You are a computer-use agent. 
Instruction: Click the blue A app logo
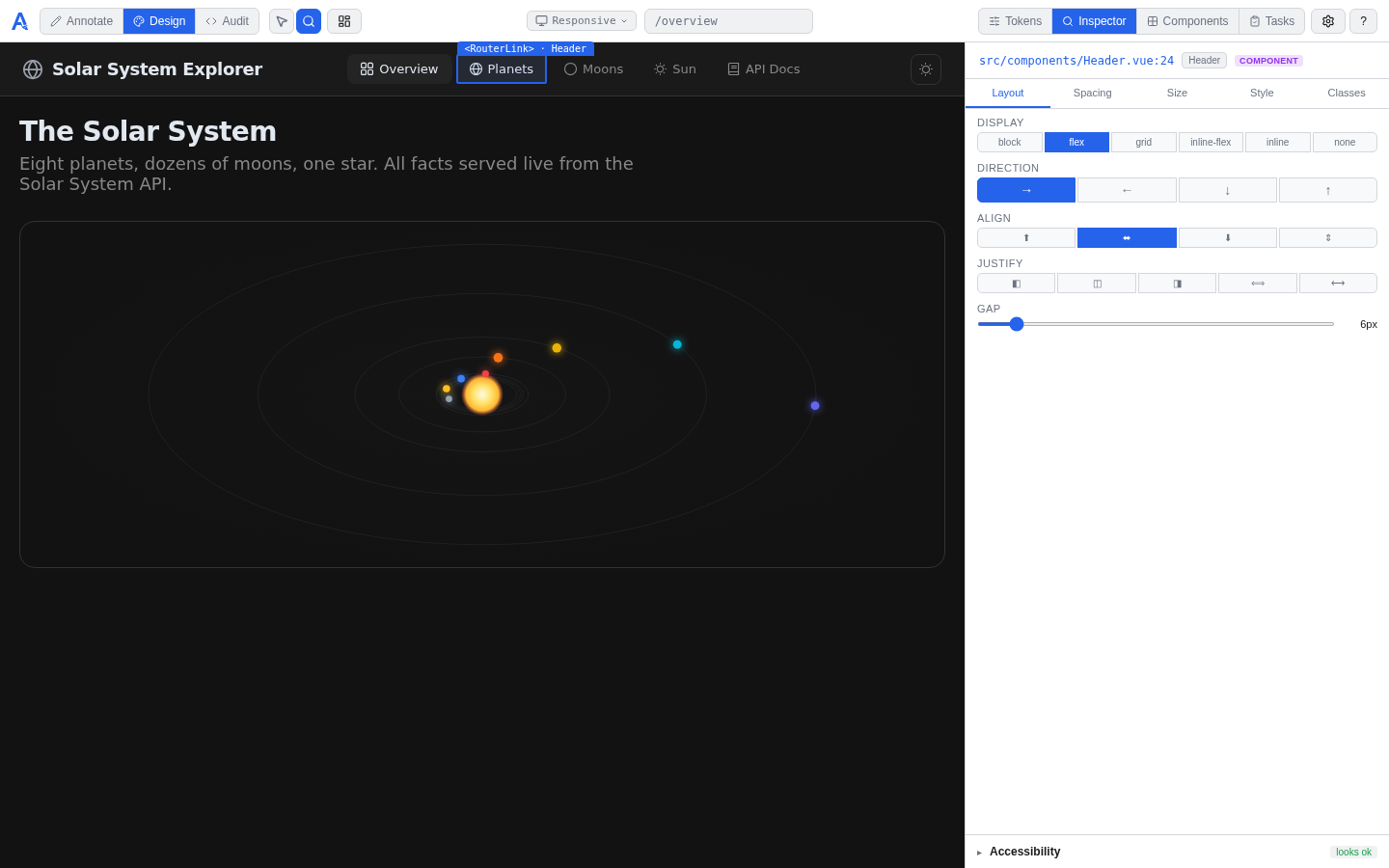click(x=19, y=21)
